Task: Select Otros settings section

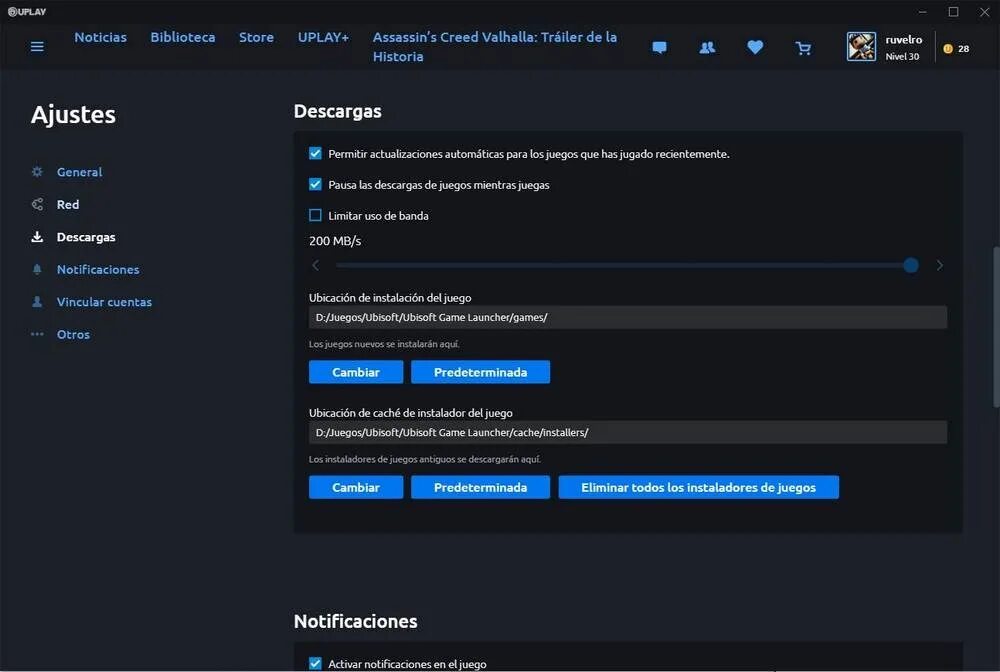Action: coord(73,334)
